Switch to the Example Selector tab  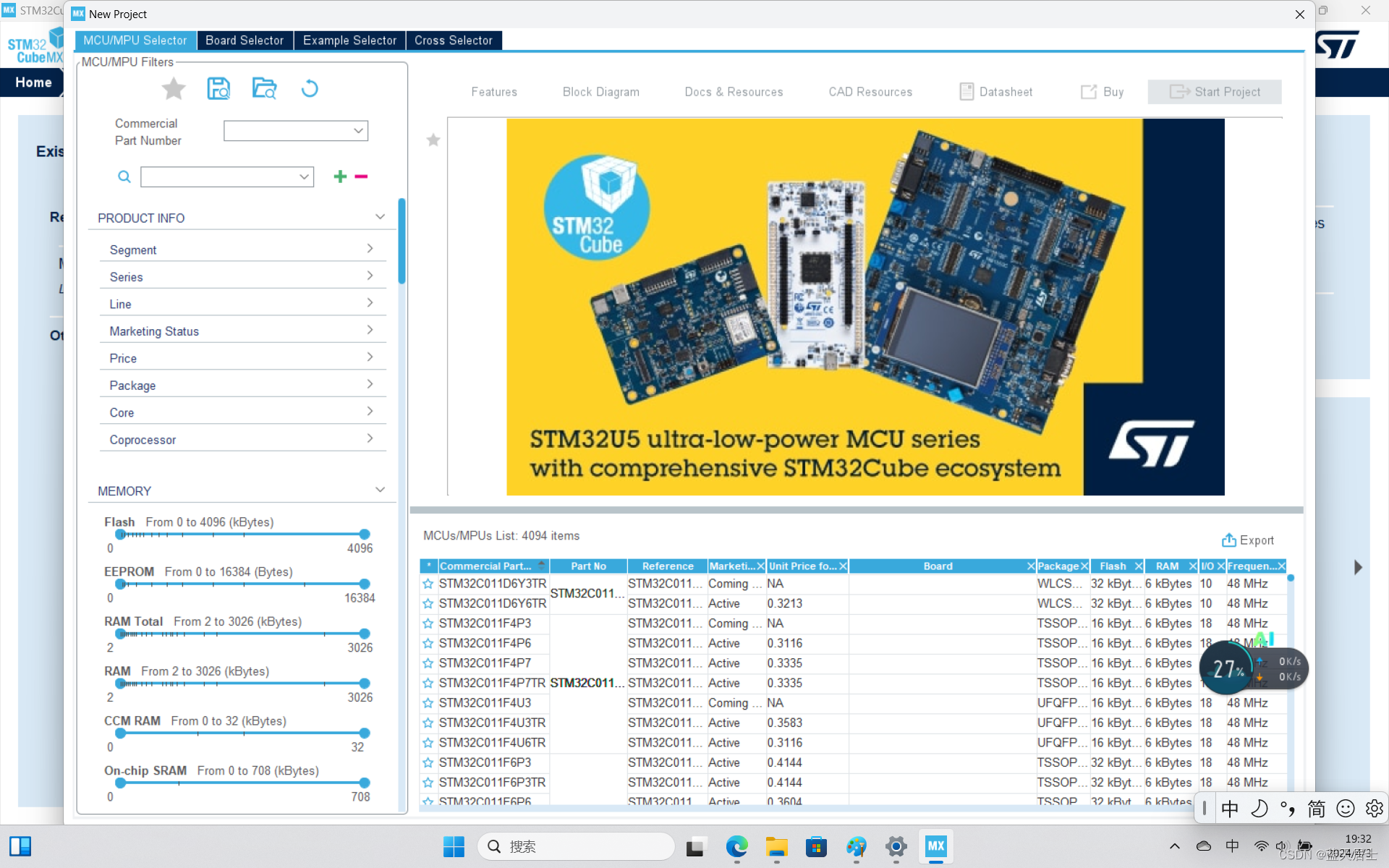(x=349, y=41)
